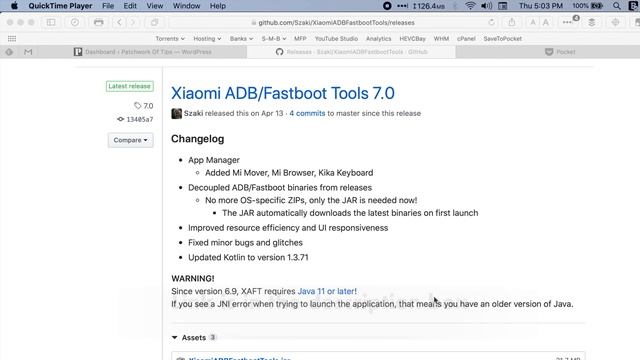Follow the Java 11 or later link
The height and width of the screenshot is (360, 640).
(x=327, y=291)
